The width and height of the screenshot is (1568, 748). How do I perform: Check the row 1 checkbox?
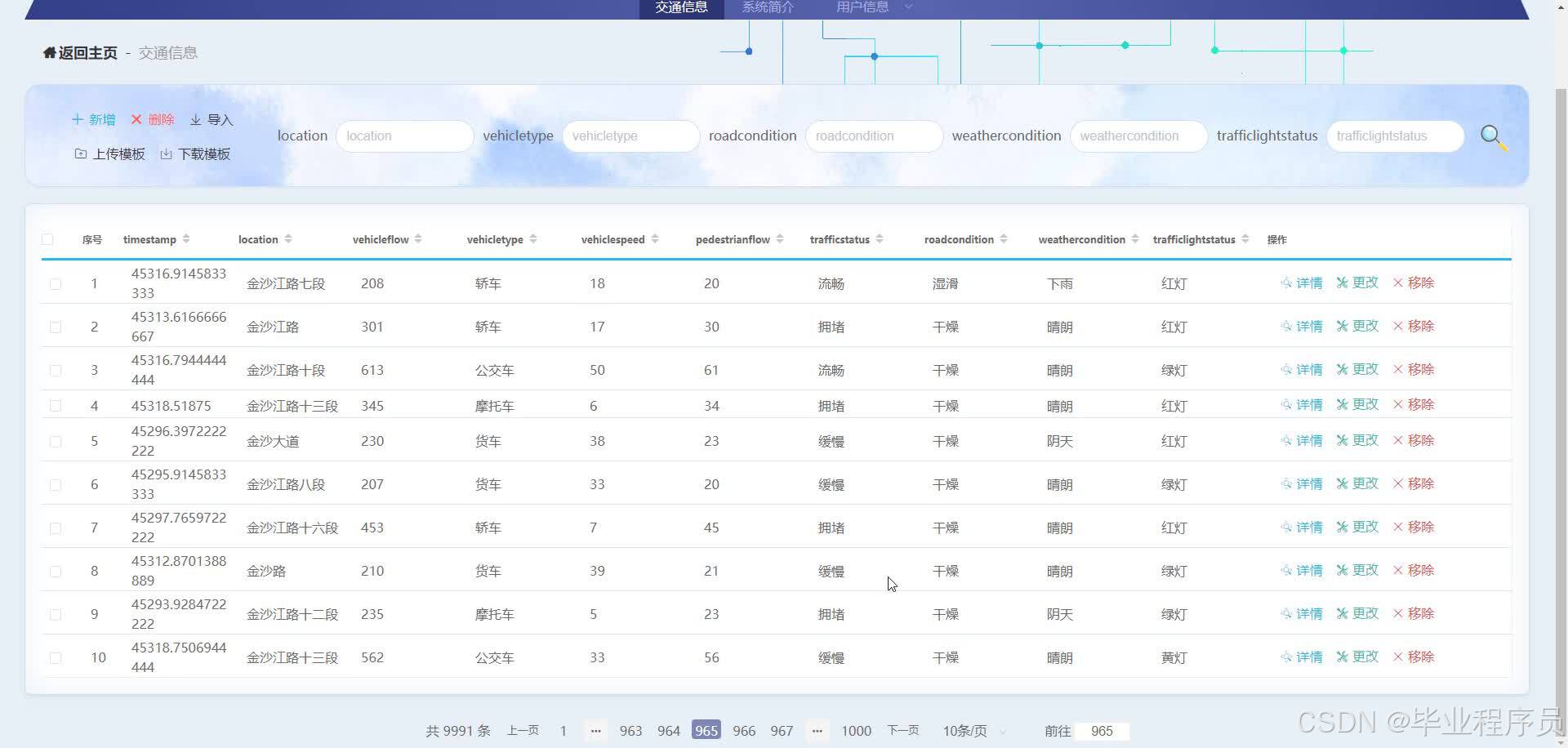pos(56,283)
